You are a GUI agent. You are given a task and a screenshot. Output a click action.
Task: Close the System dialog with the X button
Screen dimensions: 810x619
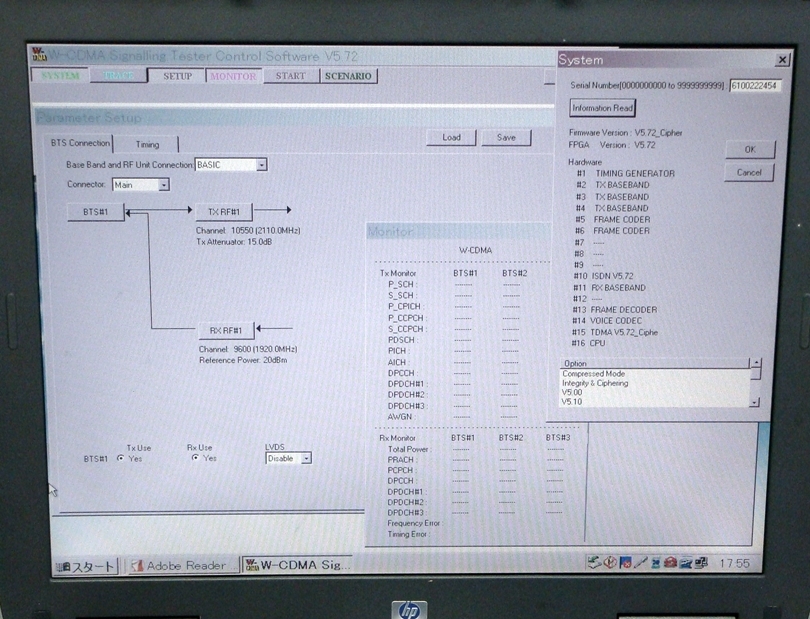click(782, 60)
